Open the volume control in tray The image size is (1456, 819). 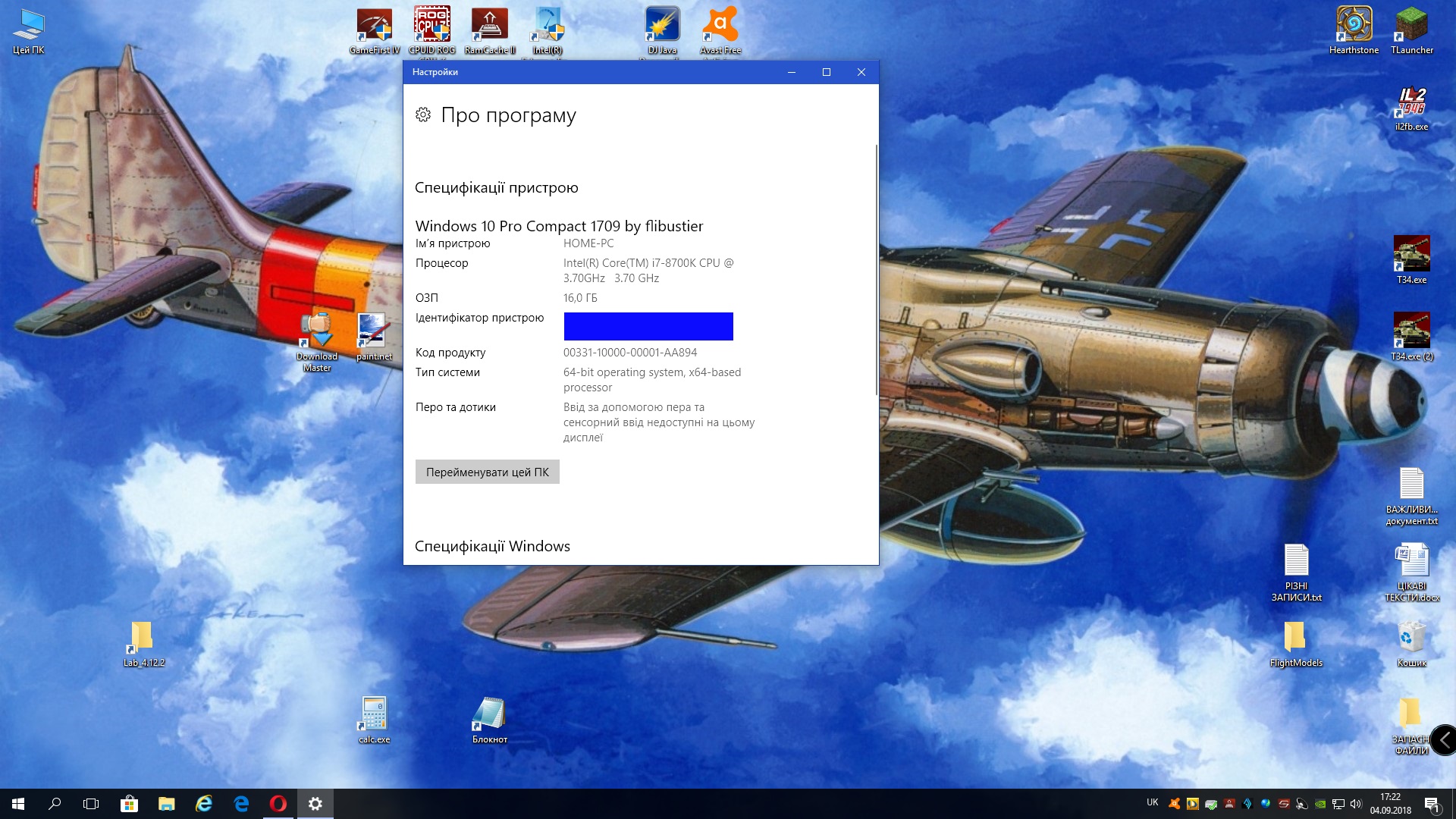pyautogui.click(x=1357, y=804)
